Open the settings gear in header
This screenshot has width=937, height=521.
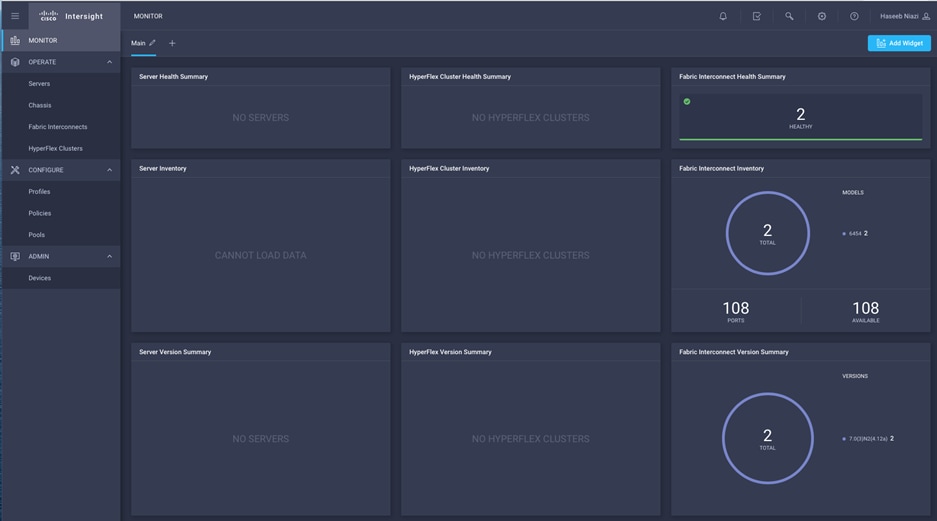(822, 16)
